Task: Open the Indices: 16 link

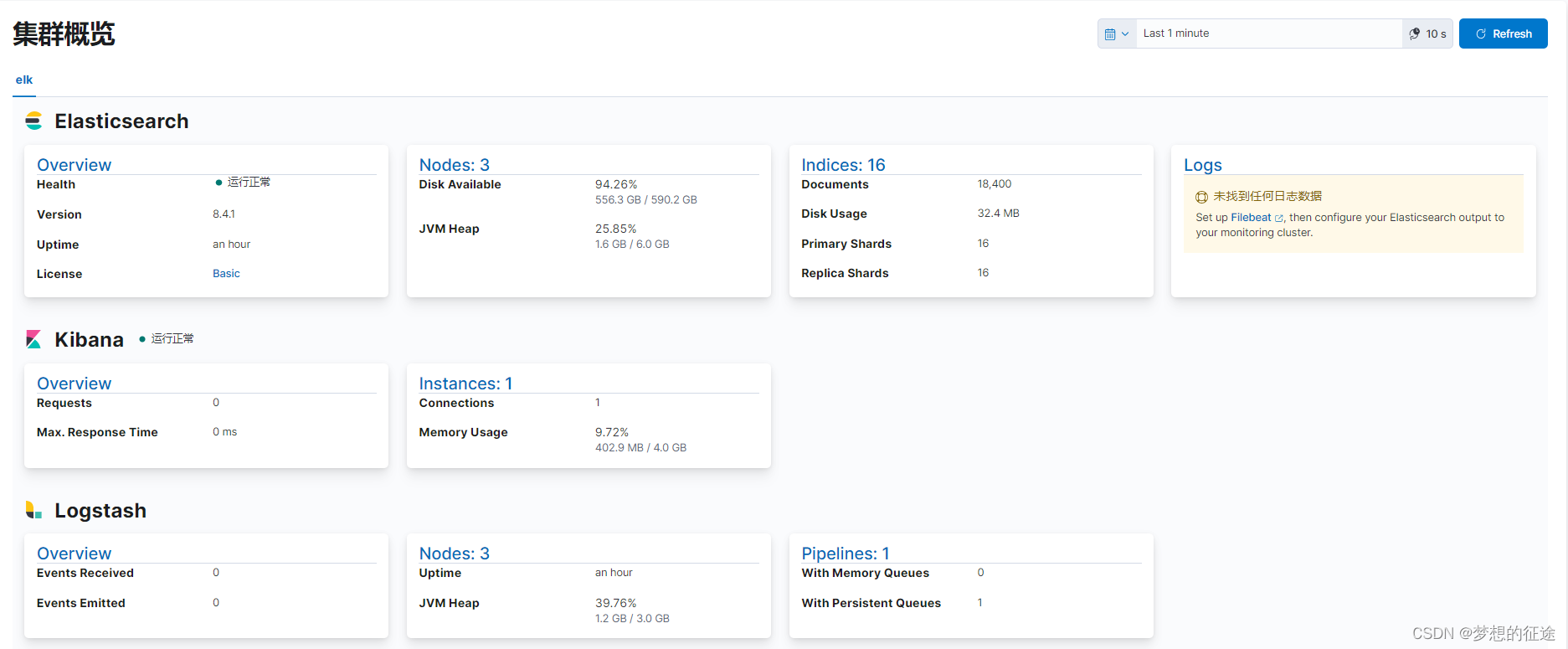Action: pyautogui.click(x=843, y=165)
